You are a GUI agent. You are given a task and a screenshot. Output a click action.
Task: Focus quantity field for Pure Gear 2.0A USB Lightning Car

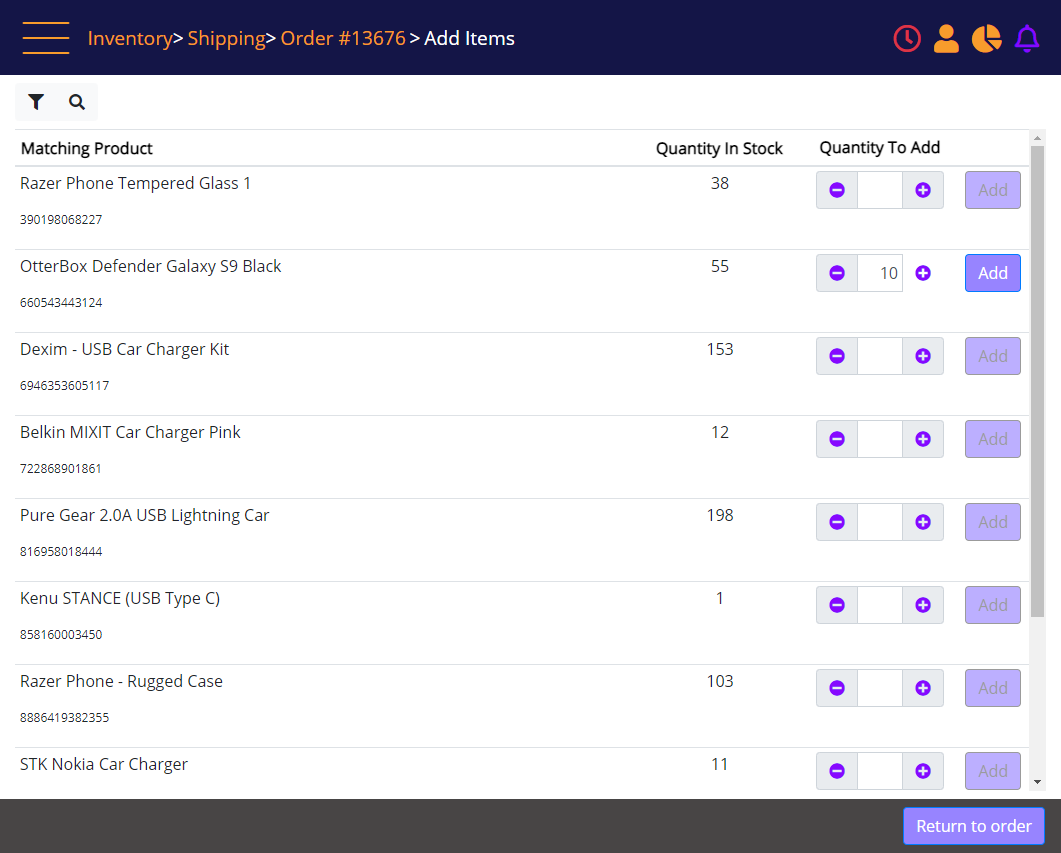tap(880, 522)
